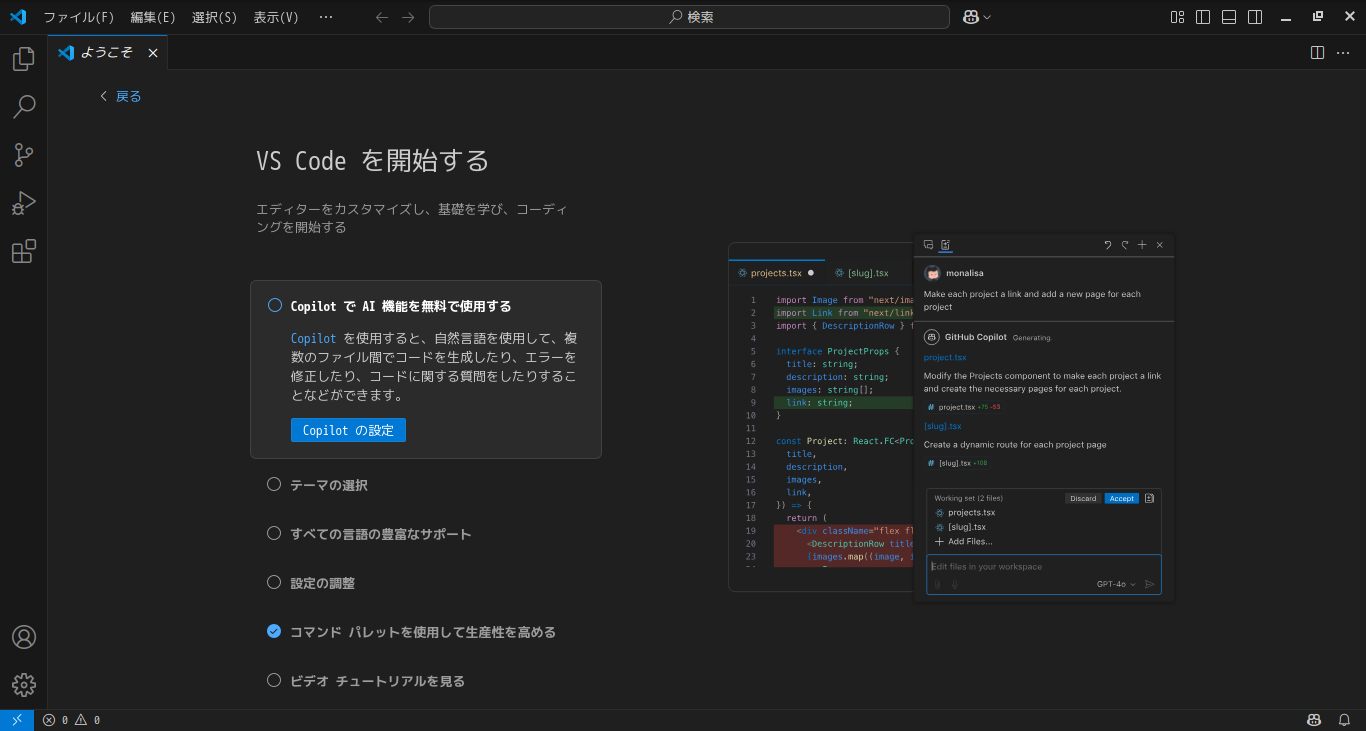This screenshot has width=1366, height=731.
Task: Open the Explorer view in activity bar
Action: (x=23, y=59)
